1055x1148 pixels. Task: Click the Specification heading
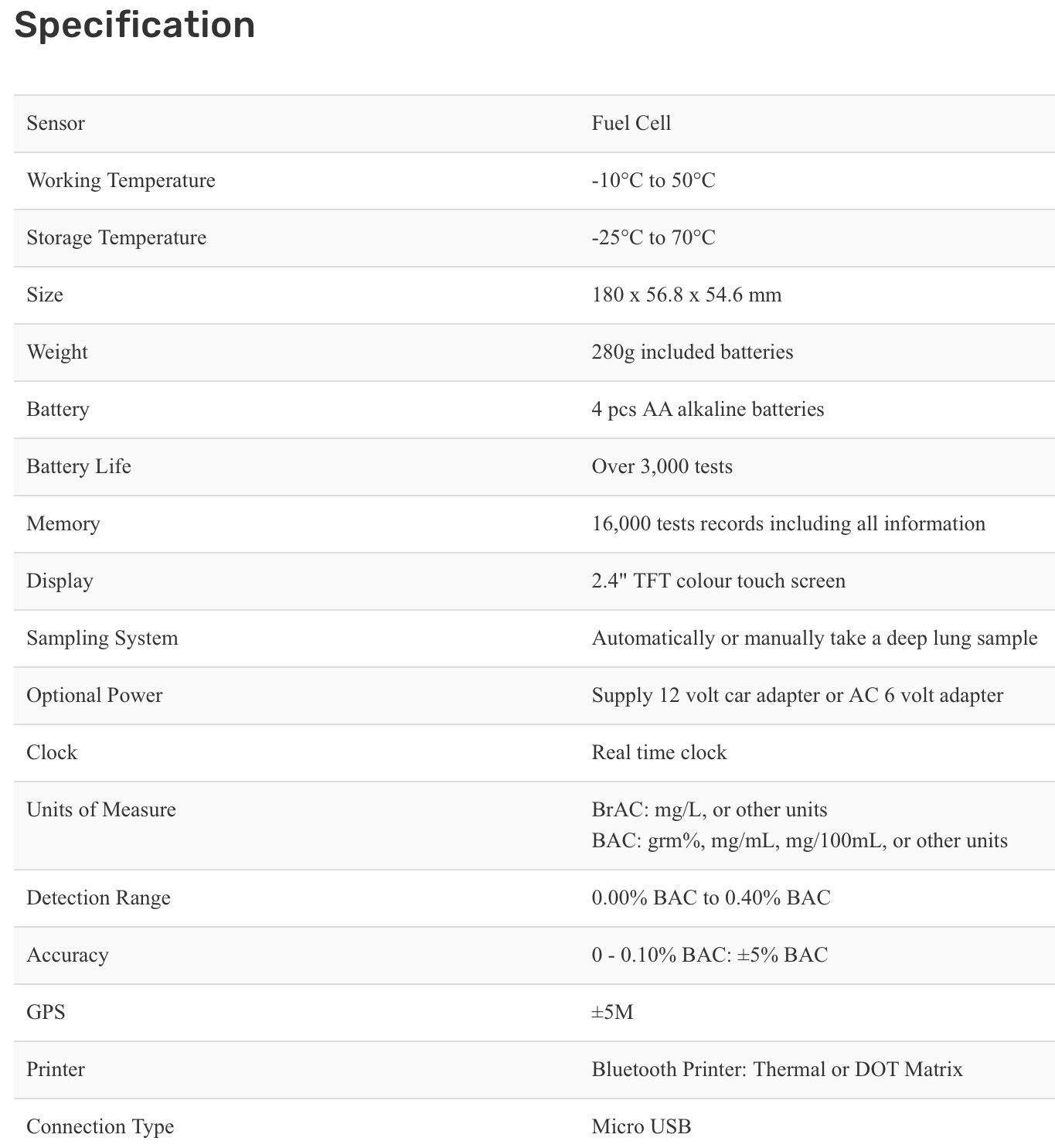pyautogui.click(x=134, y=25)
